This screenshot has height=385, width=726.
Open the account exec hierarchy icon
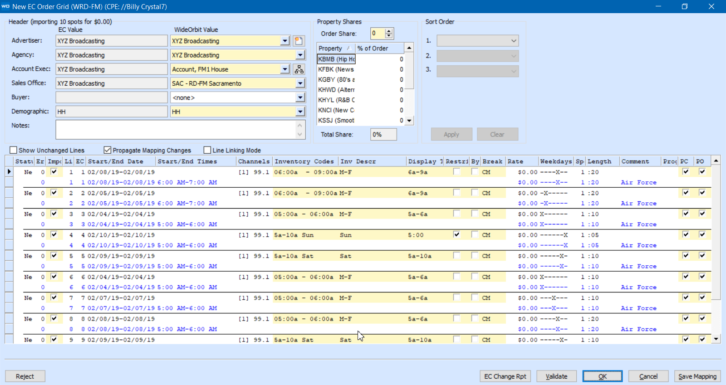[299, 69]
